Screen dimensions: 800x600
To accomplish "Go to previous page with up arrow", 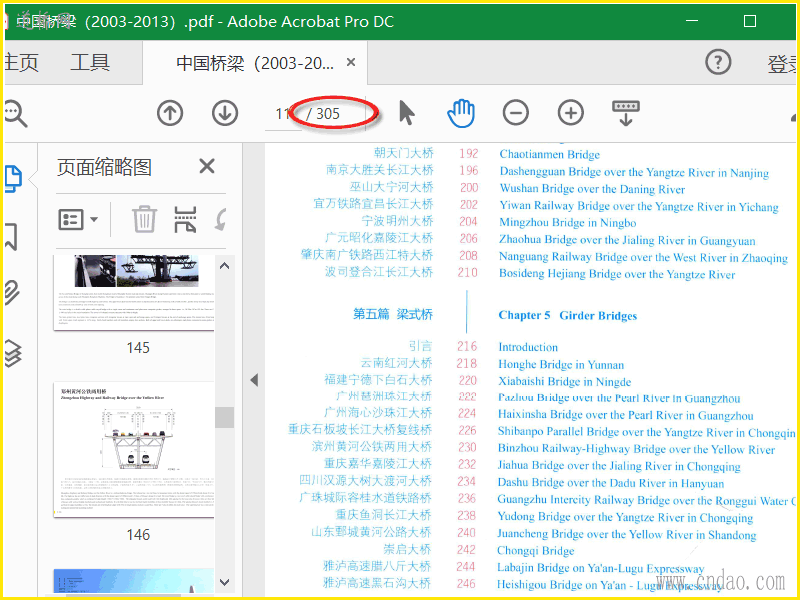I will (x=170, y=113).
